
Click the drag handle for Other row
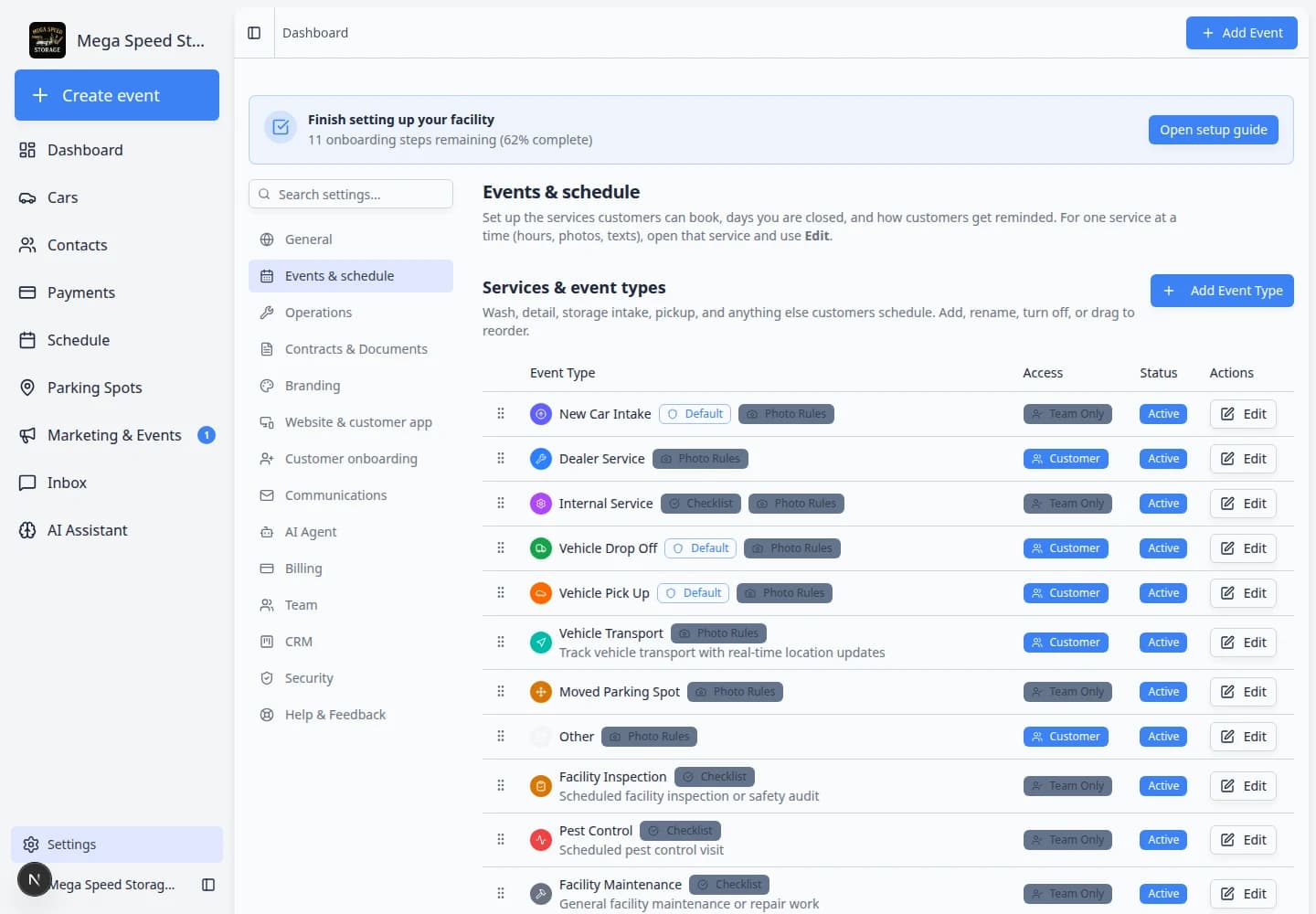501,737
